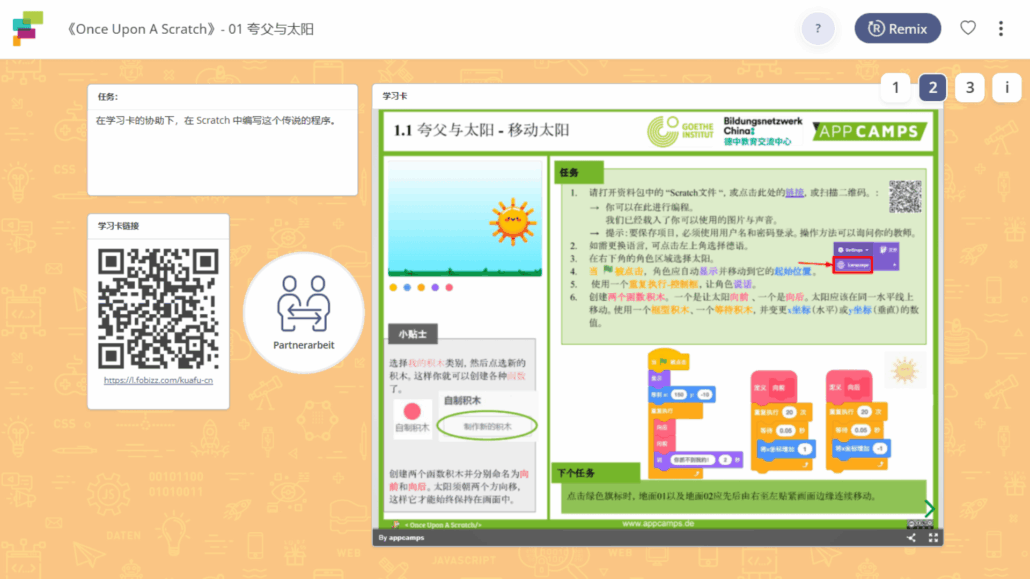Open the three-dot more options menu
The width and height of the screenshot is (1030, 579).
point(1000,28)
